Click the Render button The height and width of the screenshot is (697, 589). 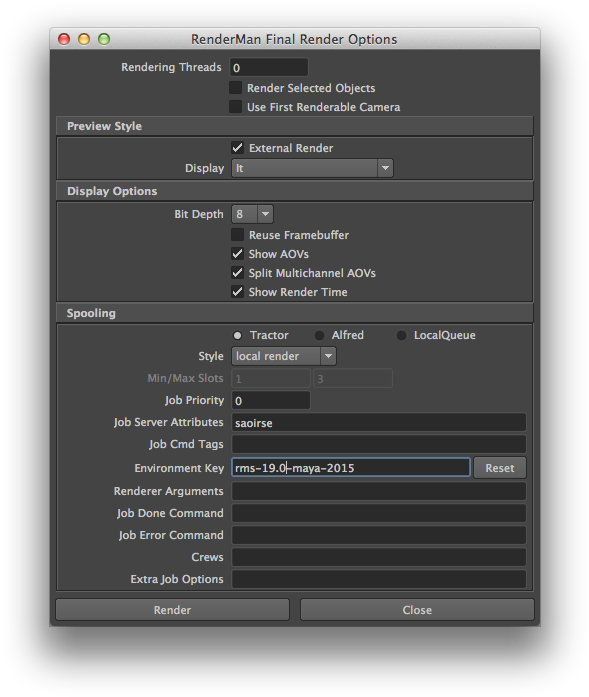click(172, 610)
